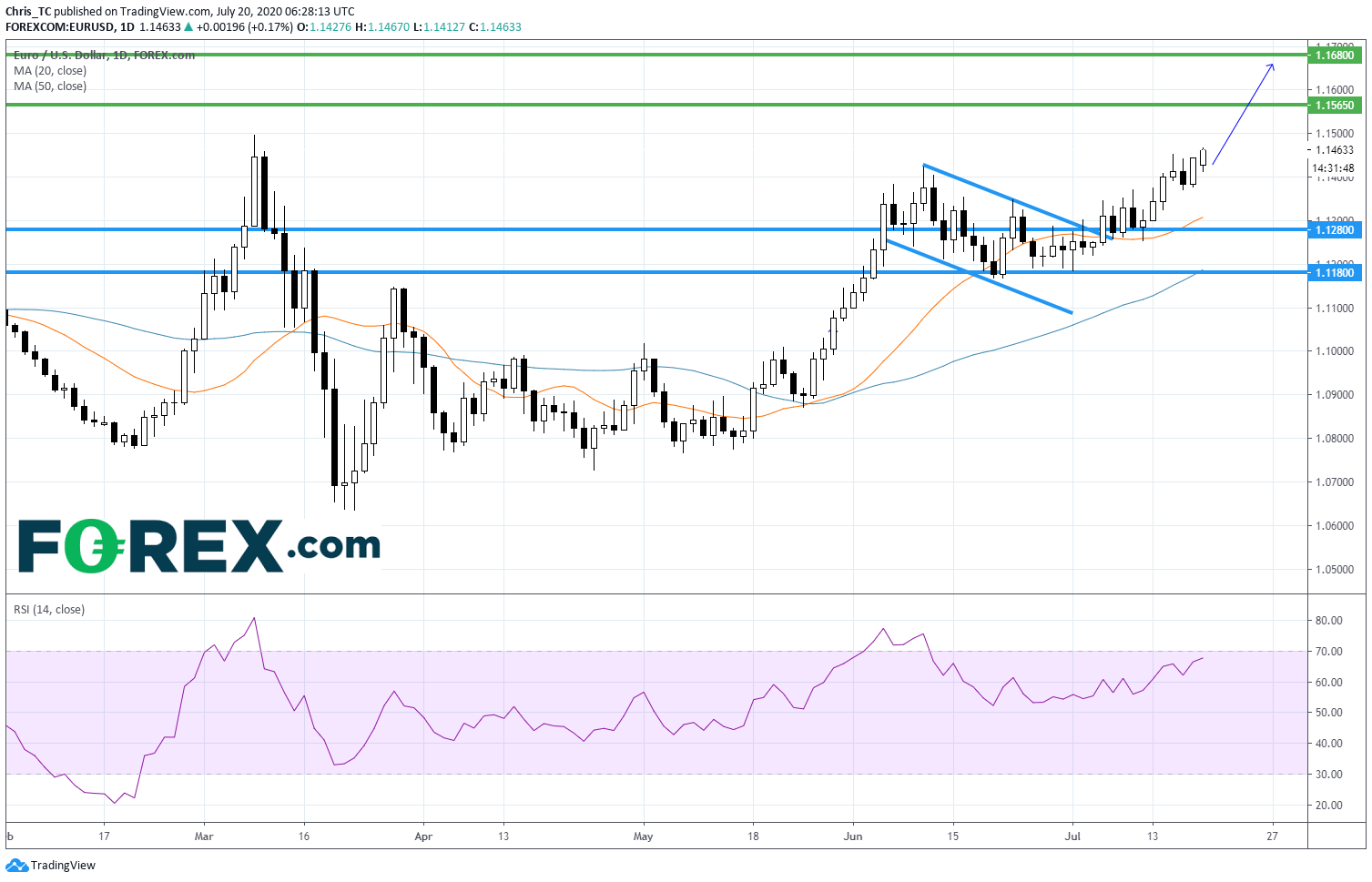Click the high price H:1.14670 value
The width and height of the screenshot is (1372, 882).
382,27
